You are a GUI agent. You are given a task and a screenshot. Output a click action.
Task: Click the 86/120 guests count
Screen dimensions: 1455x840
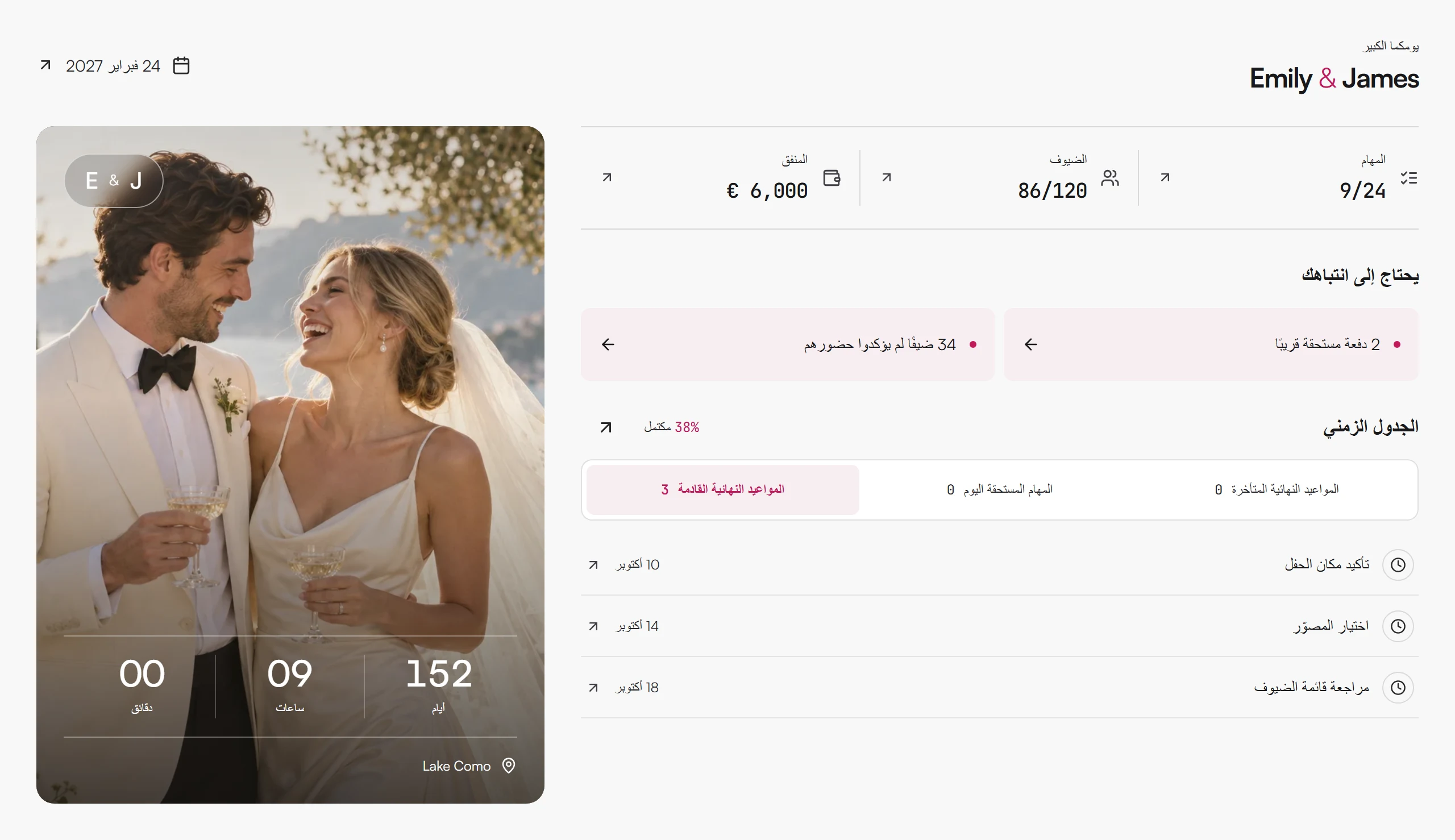point(1052,191)
